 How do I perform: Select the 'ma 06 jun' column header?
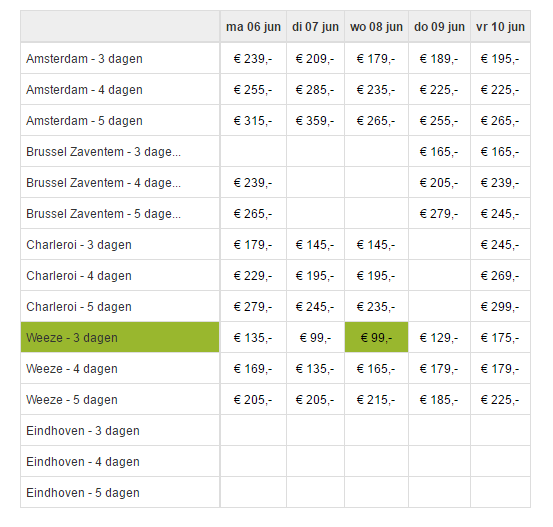point(253,27)
